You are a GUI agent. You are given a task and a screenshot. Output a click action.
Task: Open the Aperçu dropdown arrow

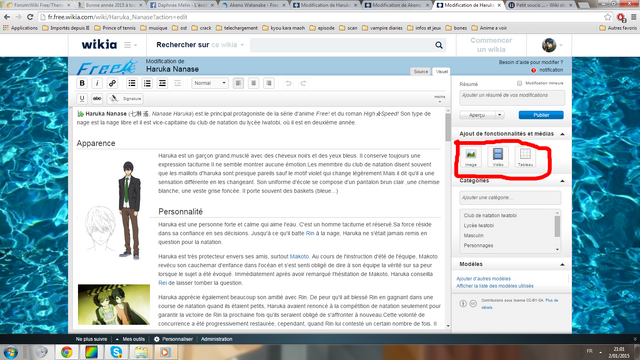[x=500, y=115]
